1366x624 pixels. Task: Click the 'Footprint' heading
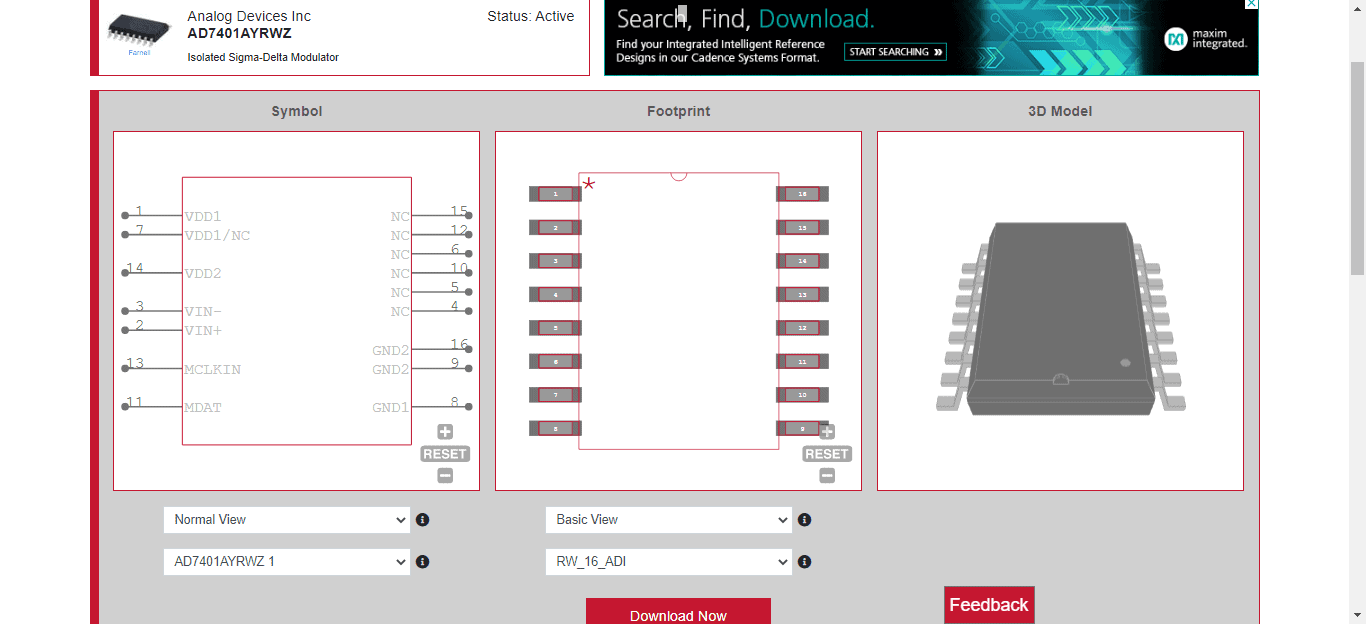pyautogui.click(x=679, y=111)
